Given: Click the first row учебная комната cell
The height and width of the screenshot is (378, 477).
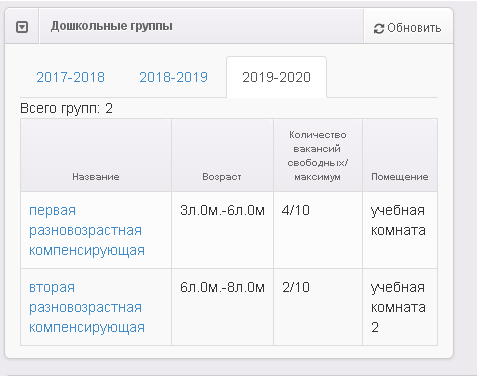Looking at the screenshot, I should click(x=400, y=230).
